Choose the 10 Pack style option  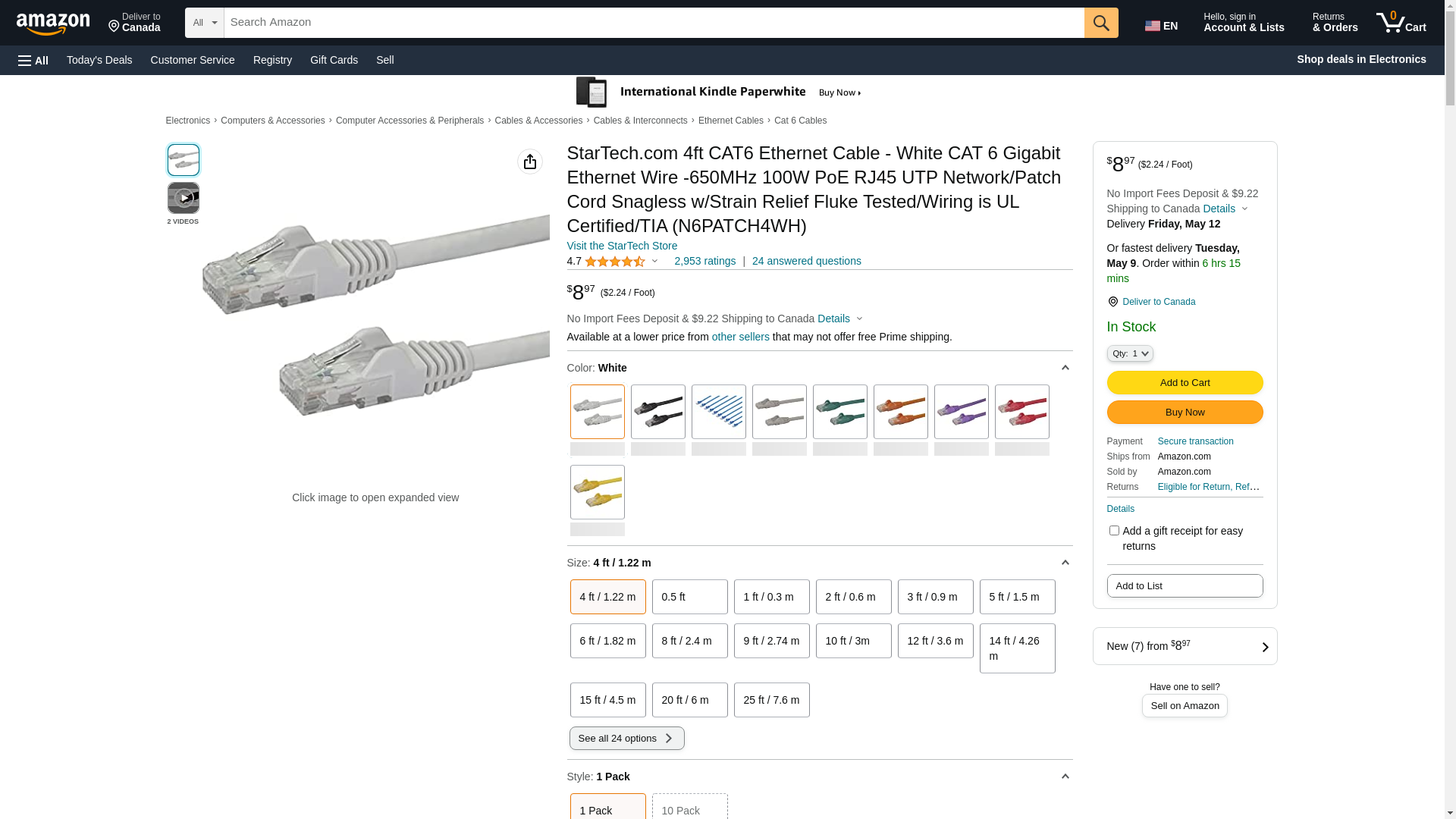pos(689,809)
